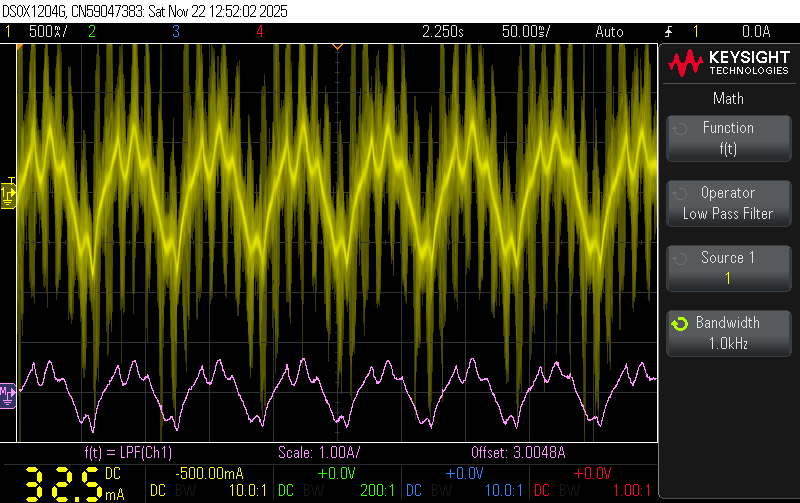Click the green knob icon on Bandwidth
This screenshot has width=800, height=503.
click(680, 323)
